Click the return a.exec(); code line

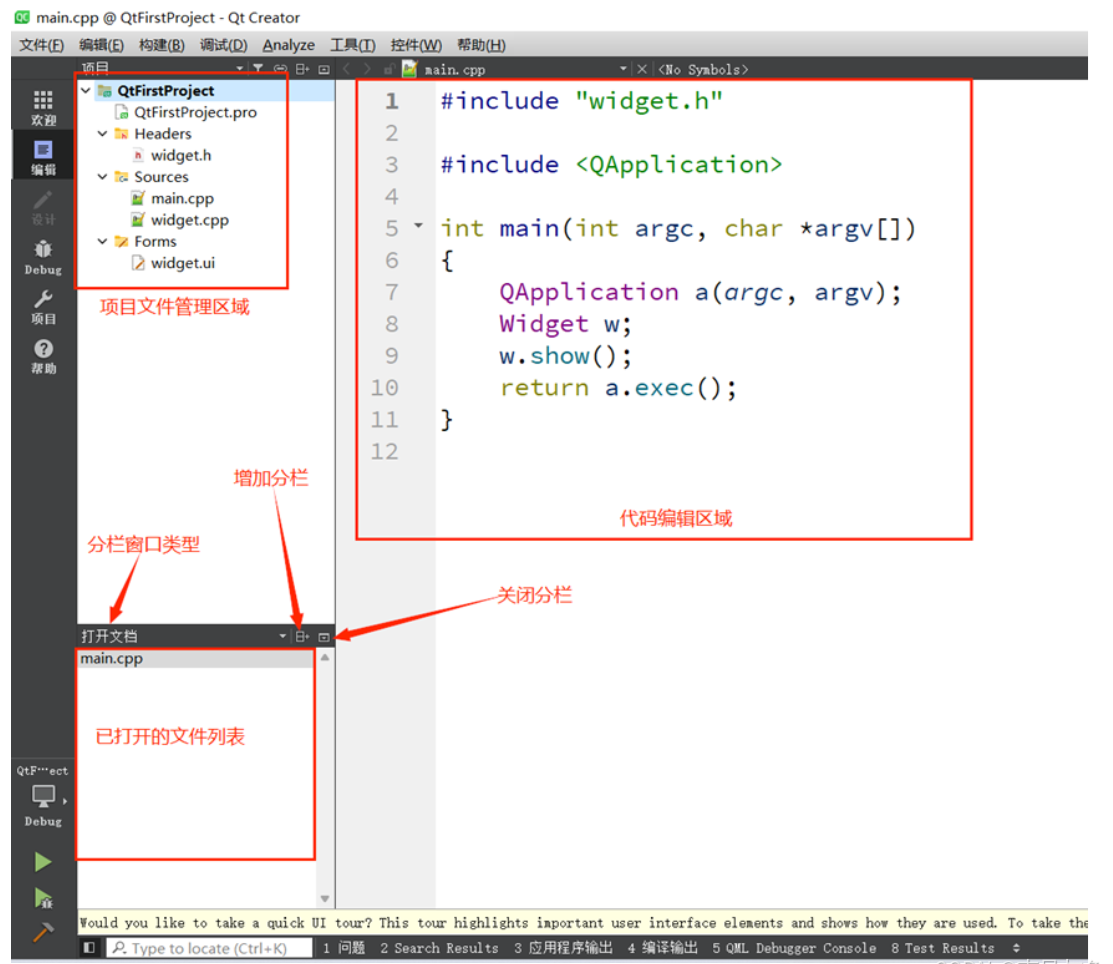[x=618, y=388]
